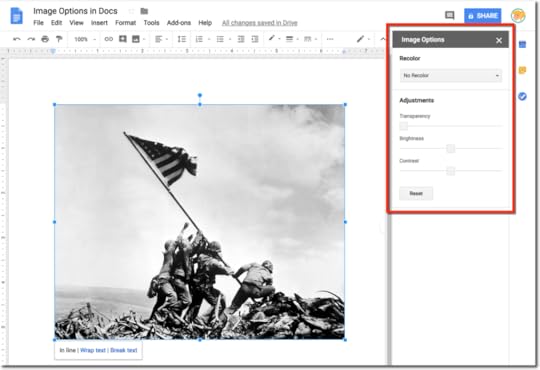
Task: Click 'All changes saved in Drive' link
Action: (x=260, y=23)
